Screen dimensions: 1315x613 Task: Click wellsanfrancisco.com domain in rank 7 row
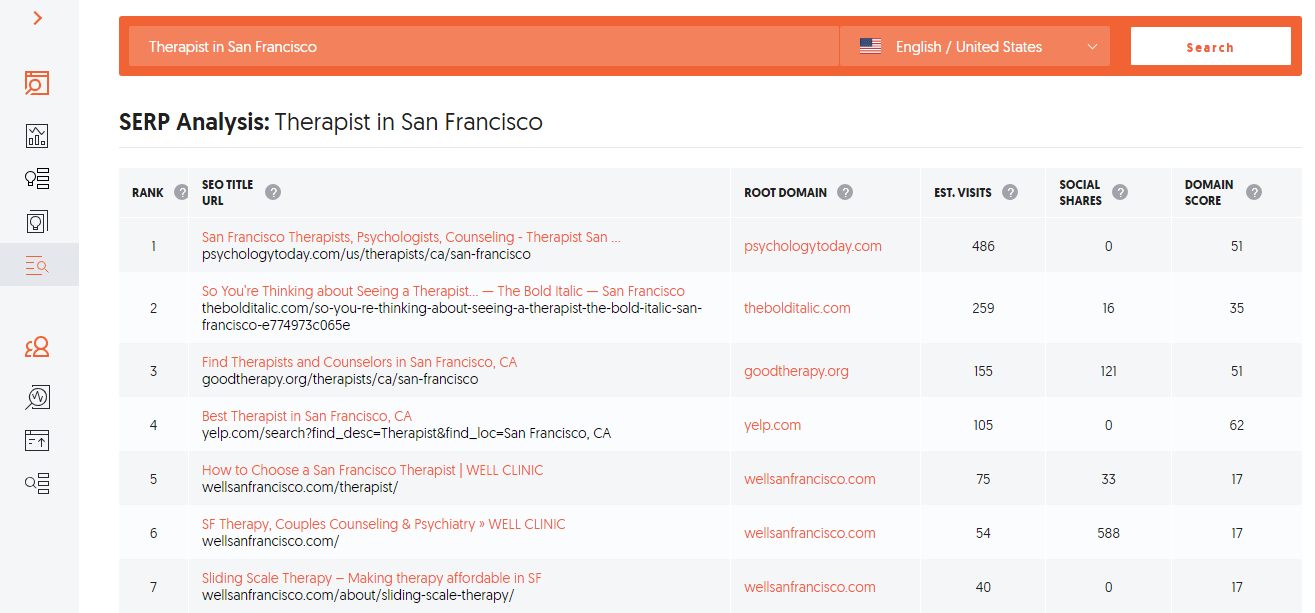pos(810,587)
